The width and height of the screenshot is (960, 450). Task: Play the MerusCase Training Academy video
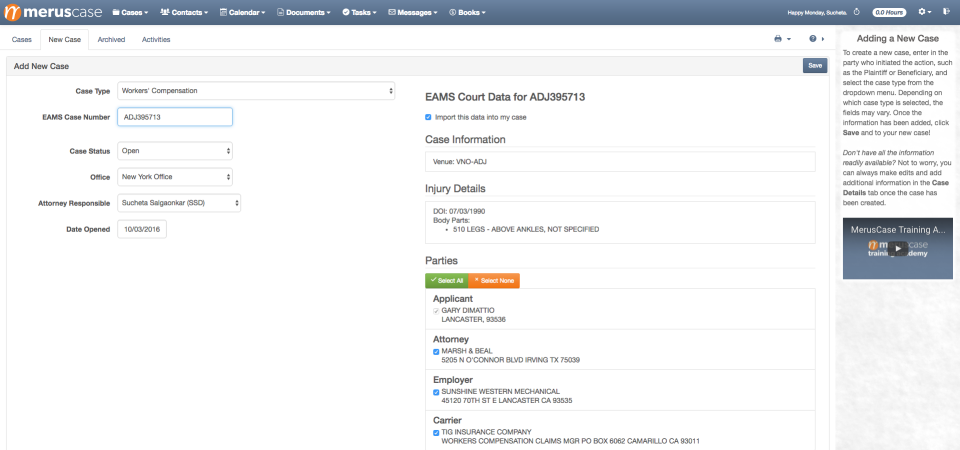tap(898, 249)
